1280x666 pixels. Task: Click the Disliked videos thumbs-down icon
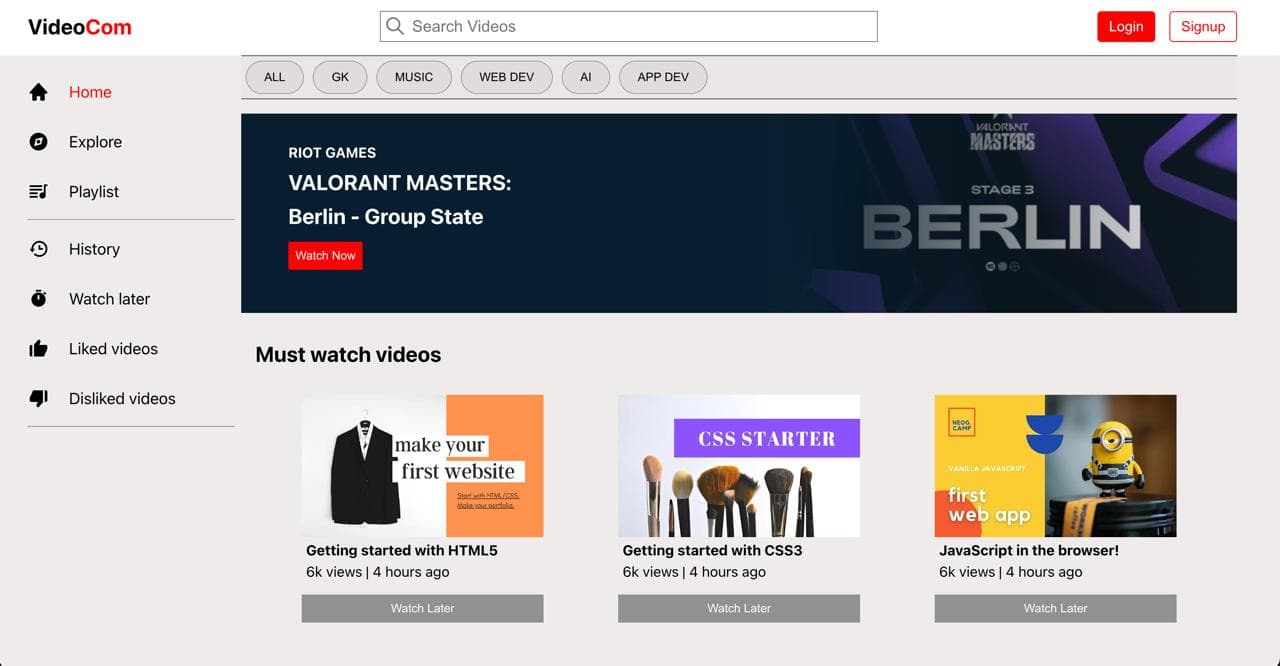[x=38, y=399]
